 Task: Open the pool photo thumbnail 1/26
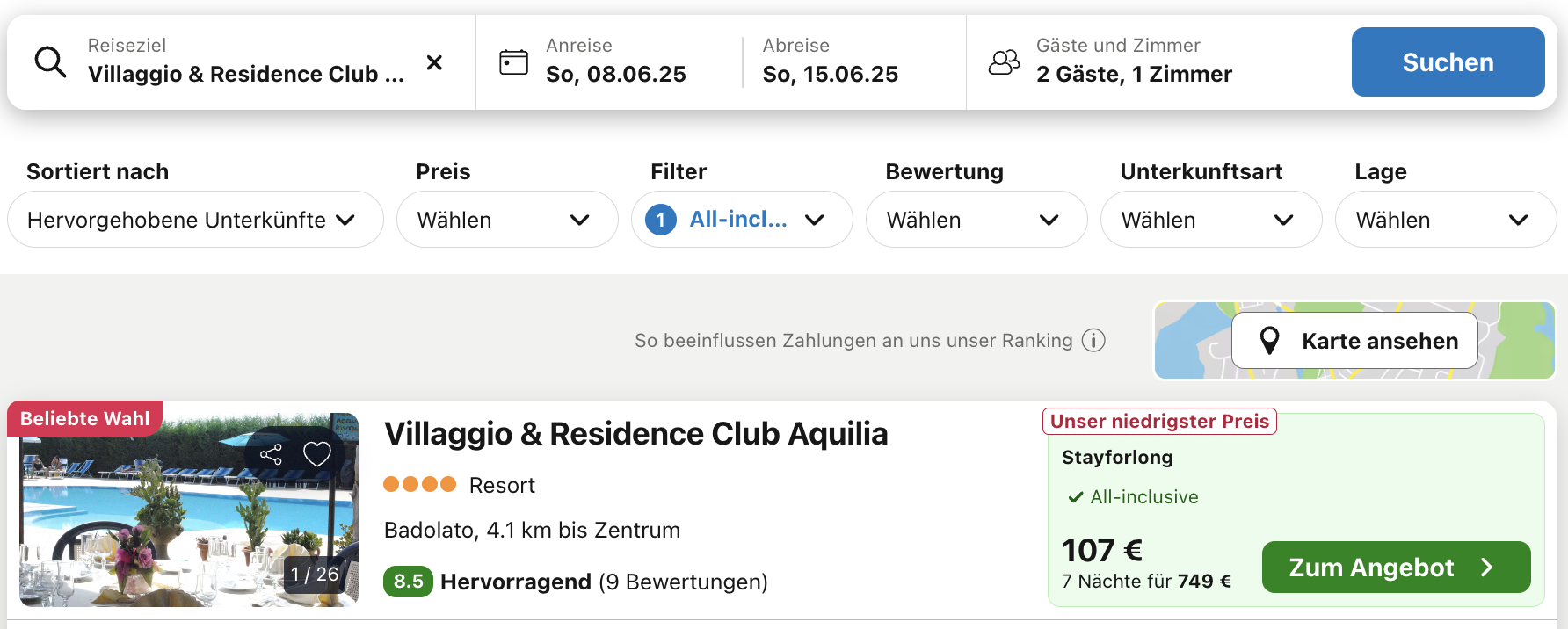189,510
